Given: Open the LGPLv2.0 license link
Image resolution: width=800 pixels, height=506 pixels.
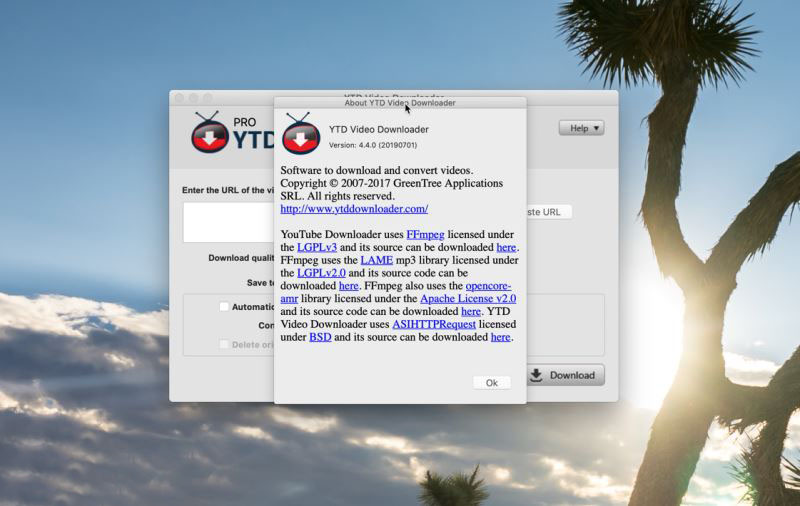Looking at the screenshot, I should 321,273.
